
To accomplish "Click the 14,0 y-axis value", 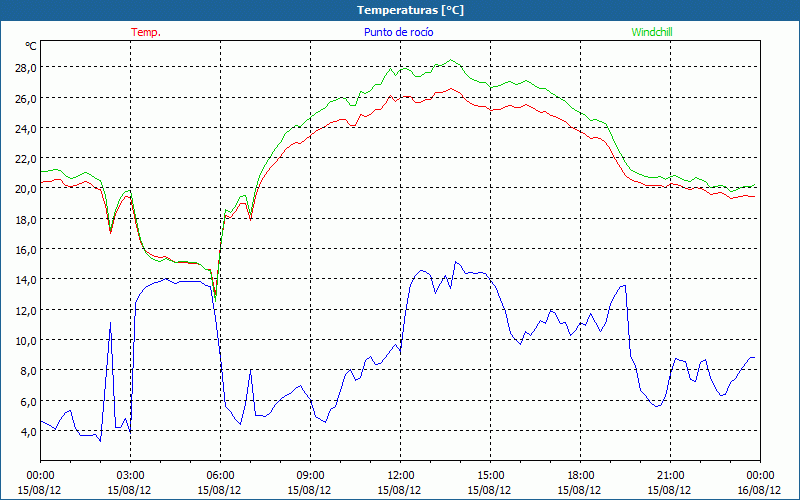I will tap(25, 280).
